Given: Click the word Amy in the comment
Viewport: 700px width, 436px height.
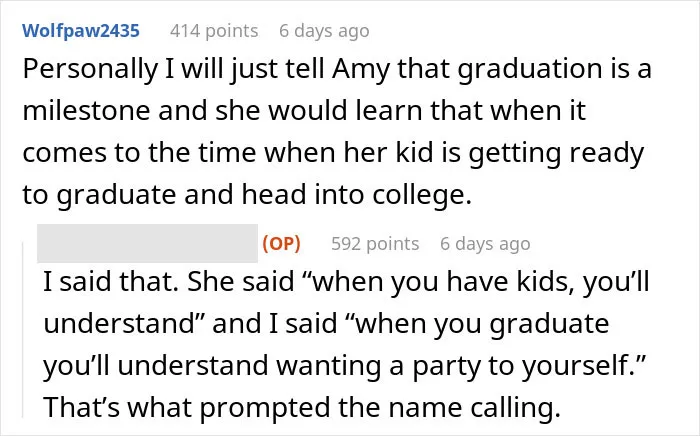Looking at the screenshot, I should [x=361, y=70].
